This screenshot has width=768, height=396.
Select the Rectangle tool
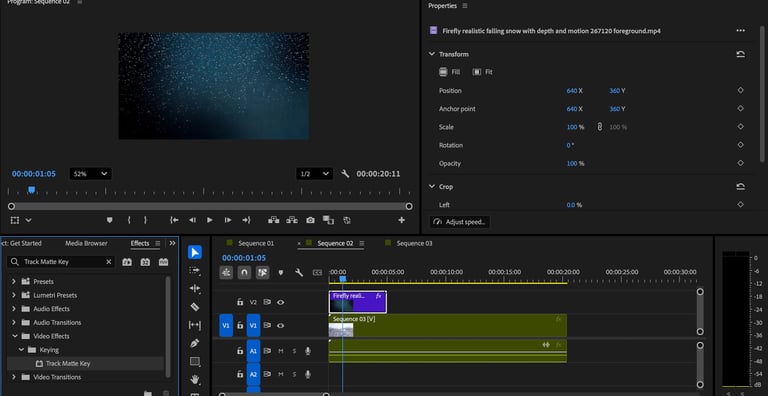pos(195,362)
